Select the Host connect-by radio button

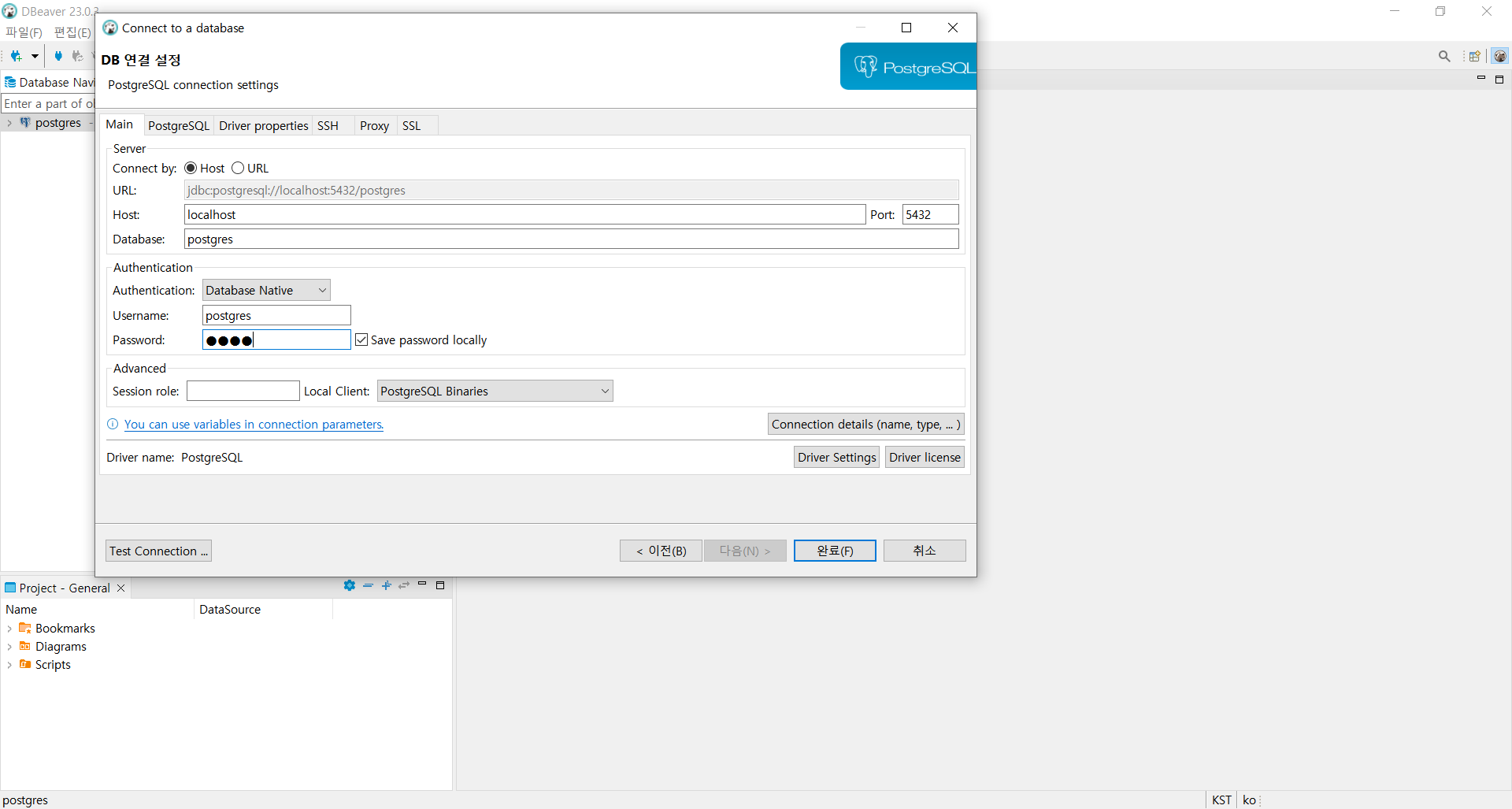(x=191, y=168)
